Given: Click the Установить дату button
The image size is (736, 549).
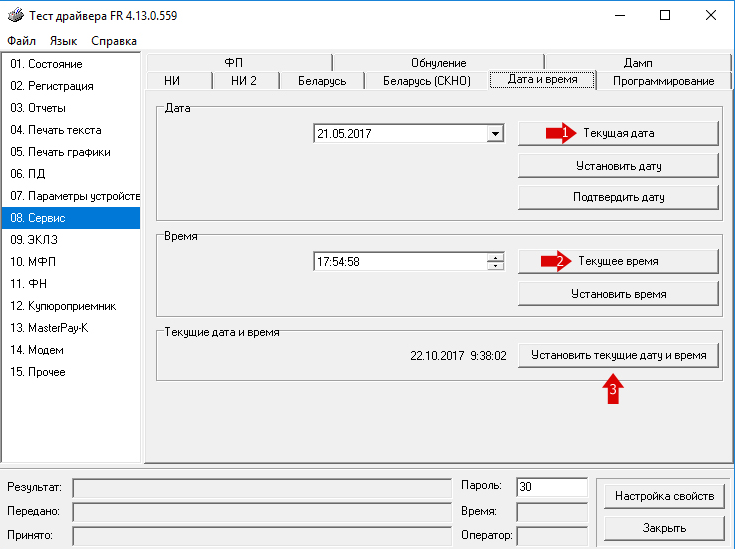Looking at the screenshot, I should [618, 166].
